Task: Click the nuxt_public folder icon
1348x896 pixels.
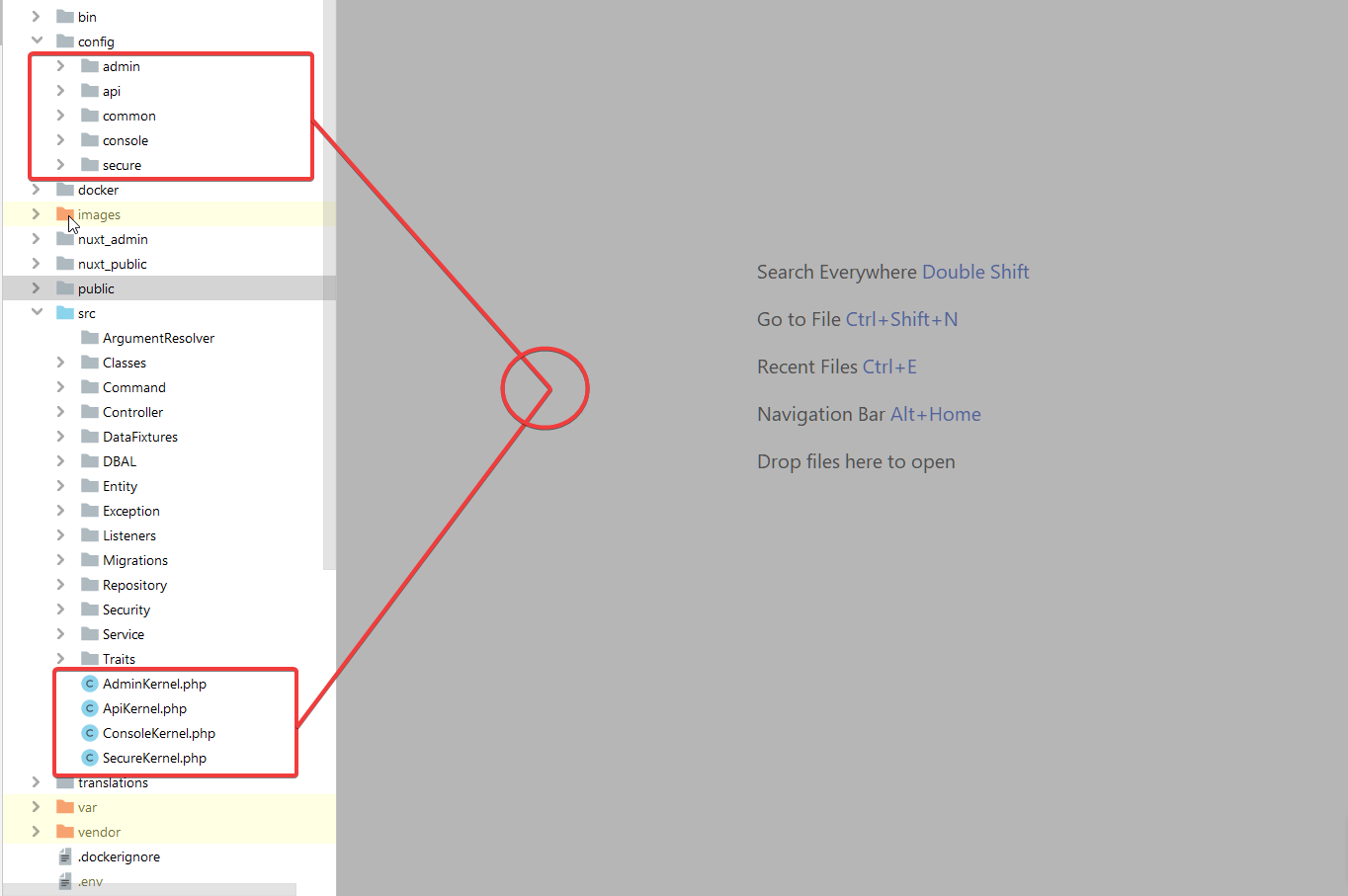Action: tap(65, 264)
